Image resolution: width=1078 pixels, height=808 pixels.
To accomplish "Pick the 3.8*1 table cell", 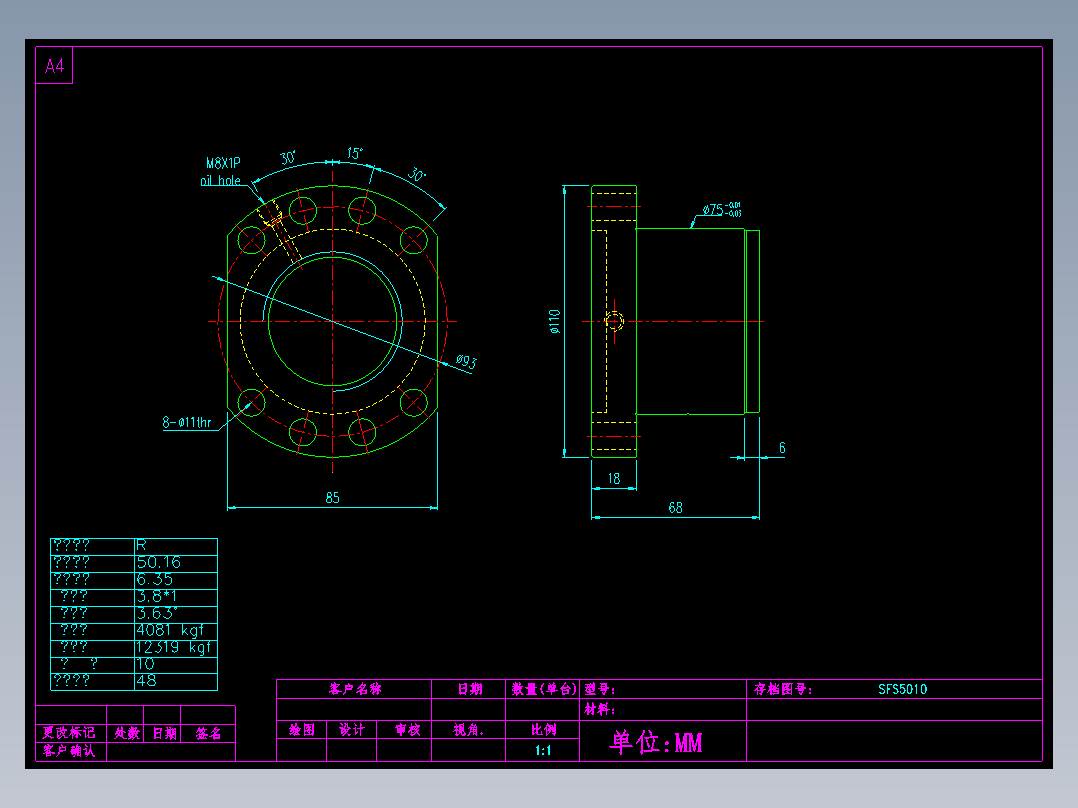I will (157, 596).
